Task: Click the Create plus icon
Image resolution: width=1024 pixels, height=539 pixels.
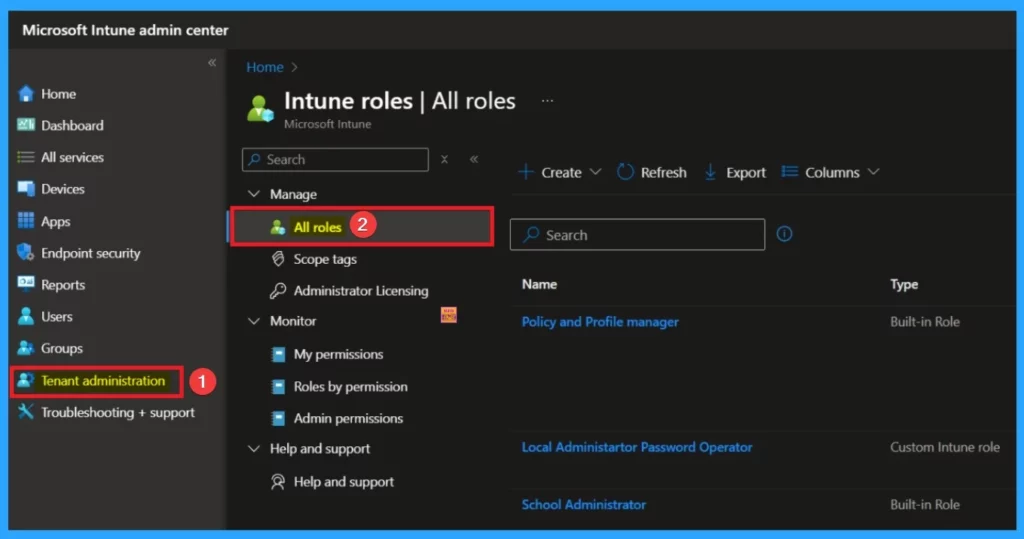Action: [526, 172]
